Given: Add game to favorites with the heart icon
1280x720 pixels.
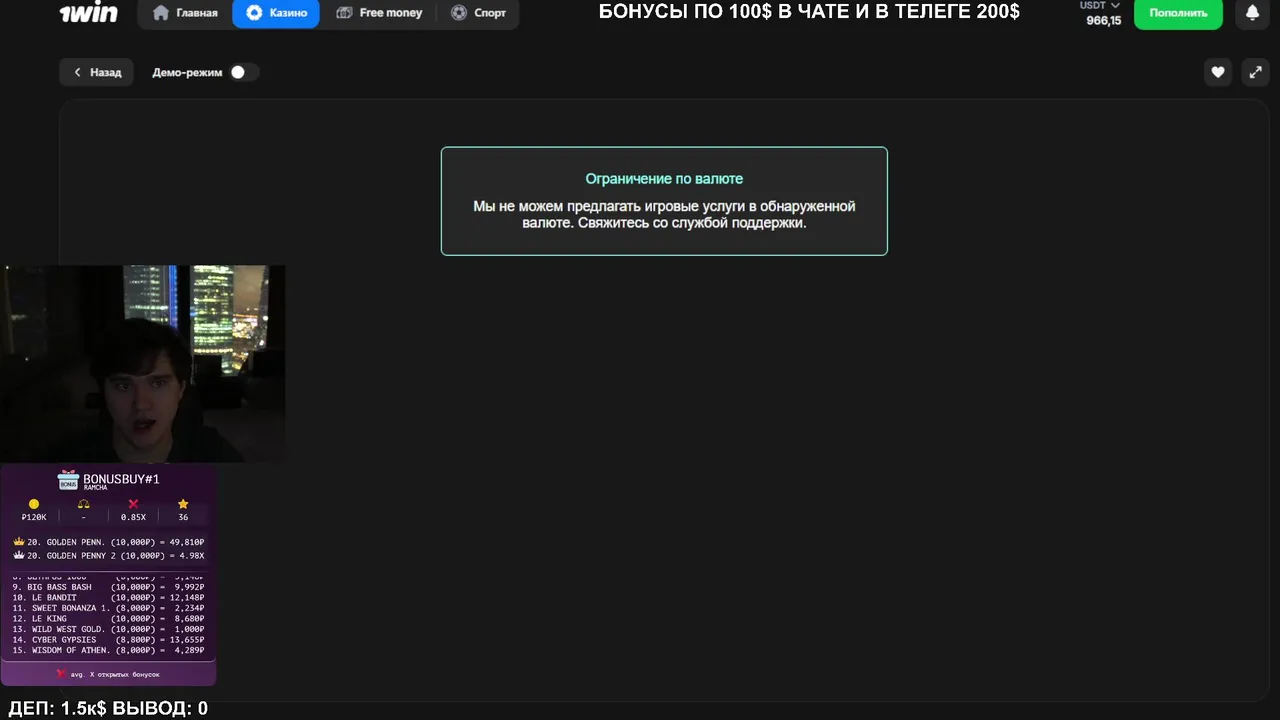Looking at the screenshot, I should [x=1217, y=72].
